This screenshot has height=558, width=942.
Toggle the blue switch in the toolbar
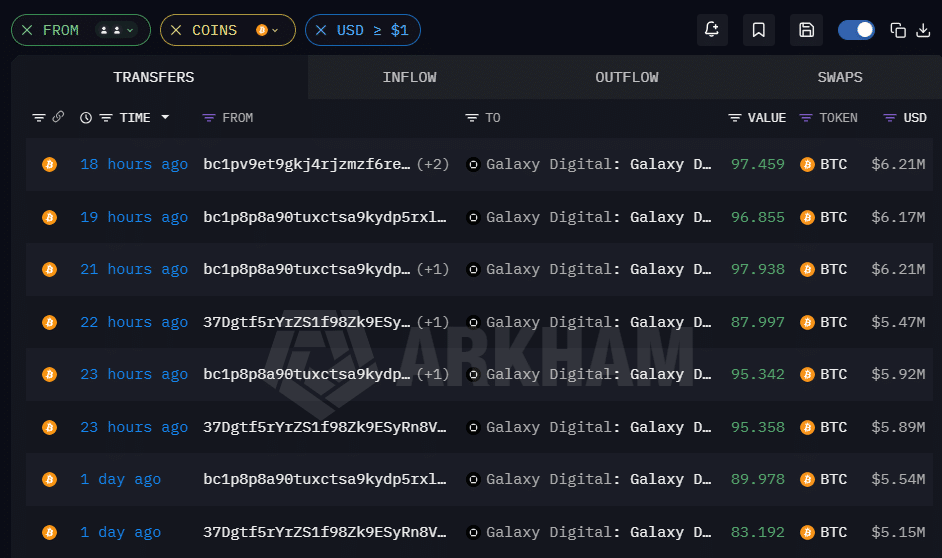click(x=856, y=30)
